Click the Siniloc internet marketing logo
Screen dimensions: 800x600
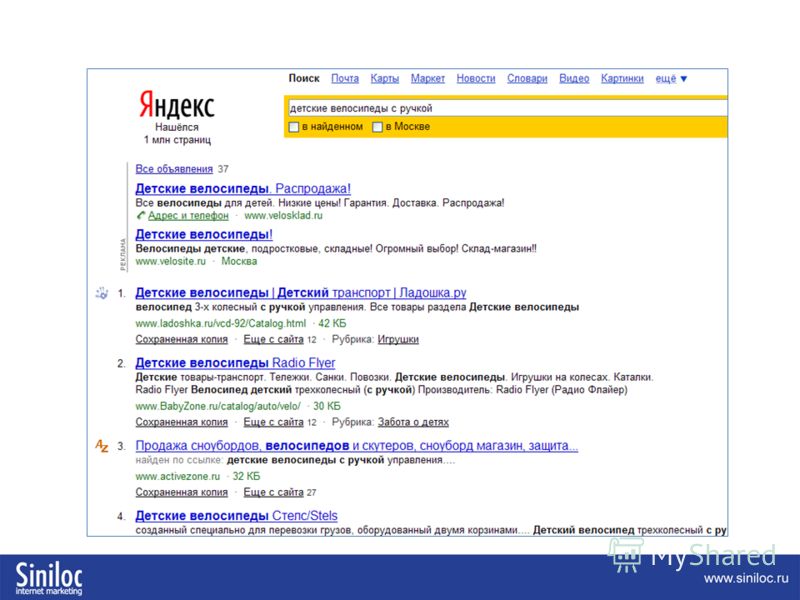48,578
